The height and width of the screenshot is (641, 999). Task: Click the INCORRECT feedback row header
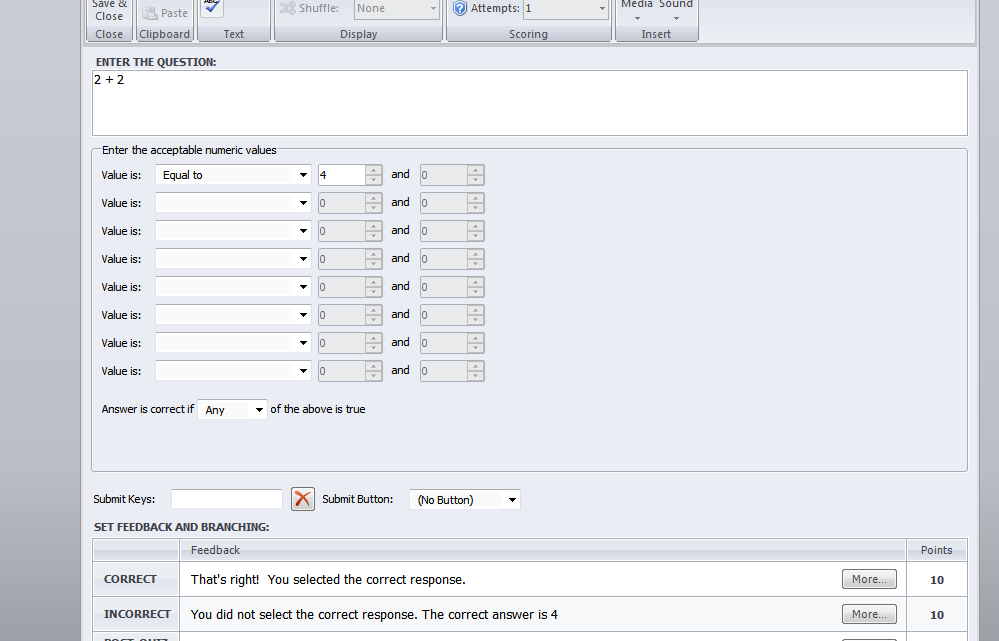point(136,614)
